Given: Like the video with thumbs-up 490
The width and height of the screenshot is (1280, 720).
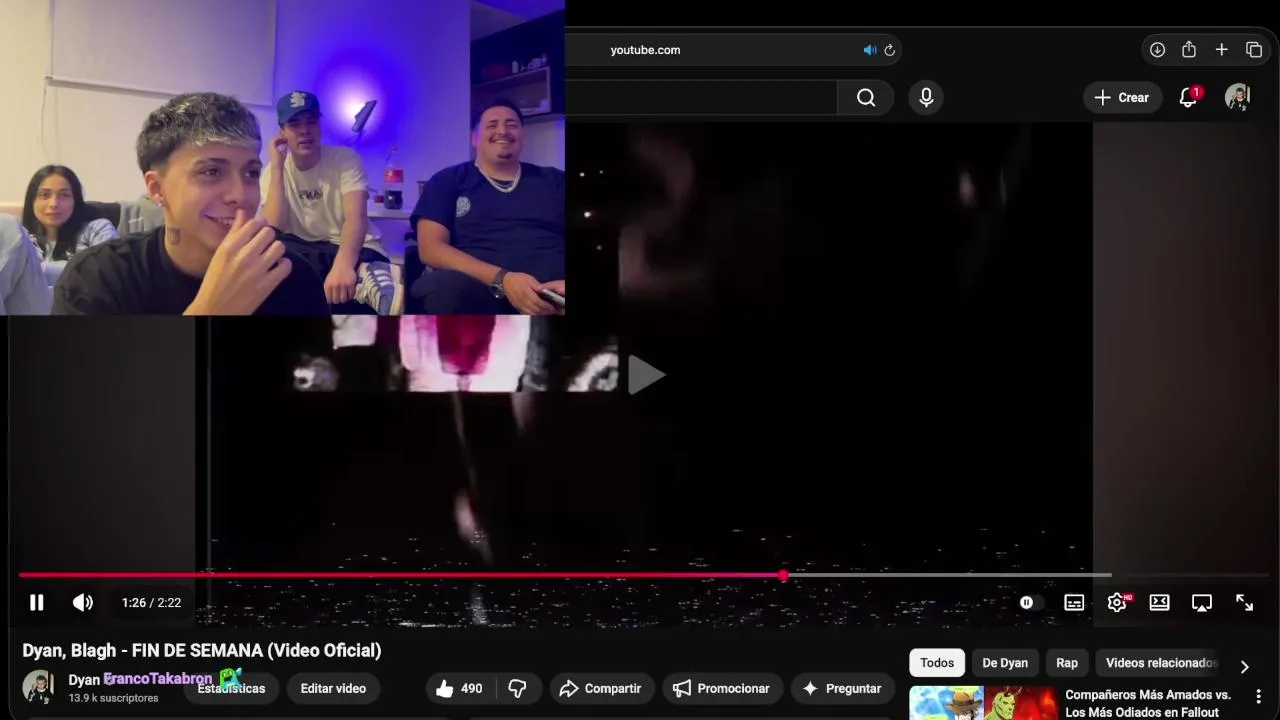Looking at the screenshot, I should click(x=459, y=688).
